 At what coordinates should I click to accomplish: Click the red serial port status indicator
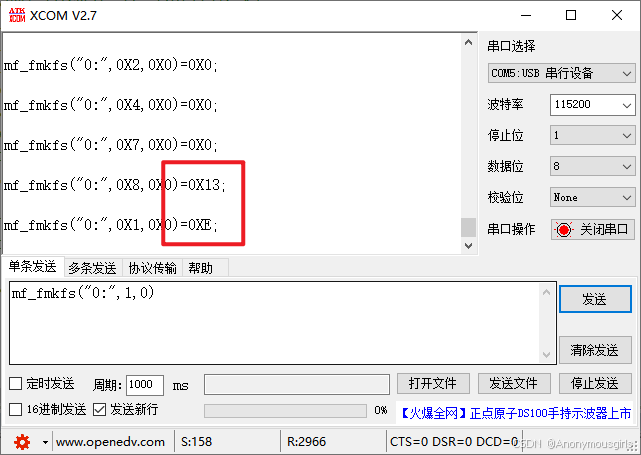point(564,229)
